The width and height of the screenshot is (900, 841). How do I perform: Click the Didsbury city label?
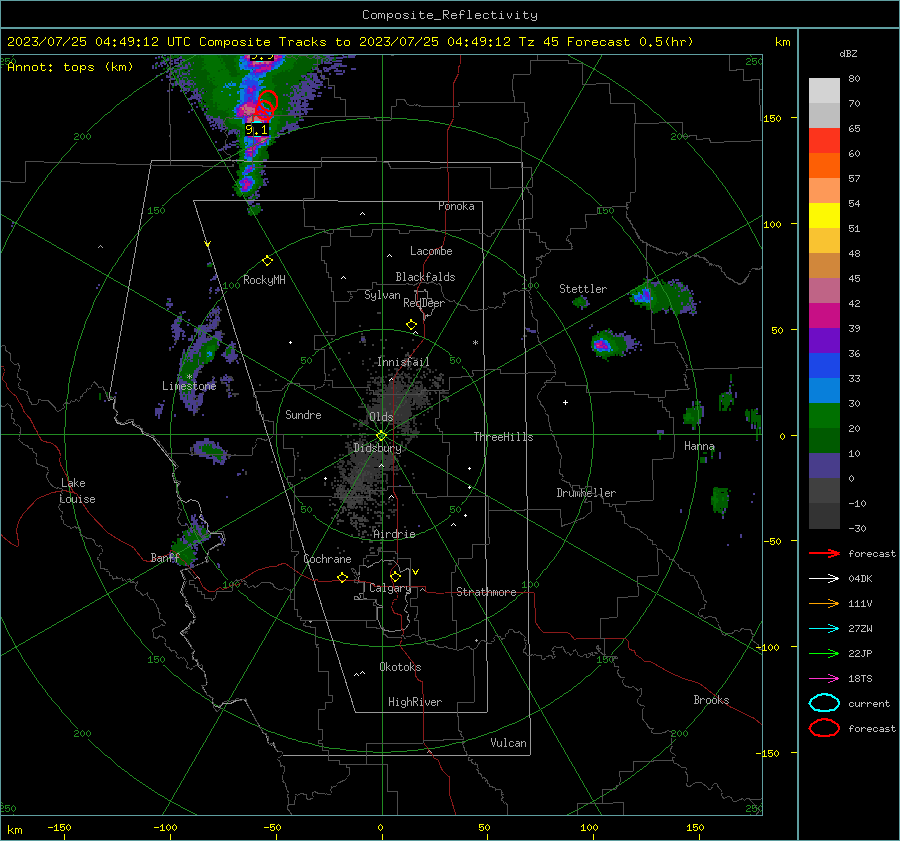point(377,448)
